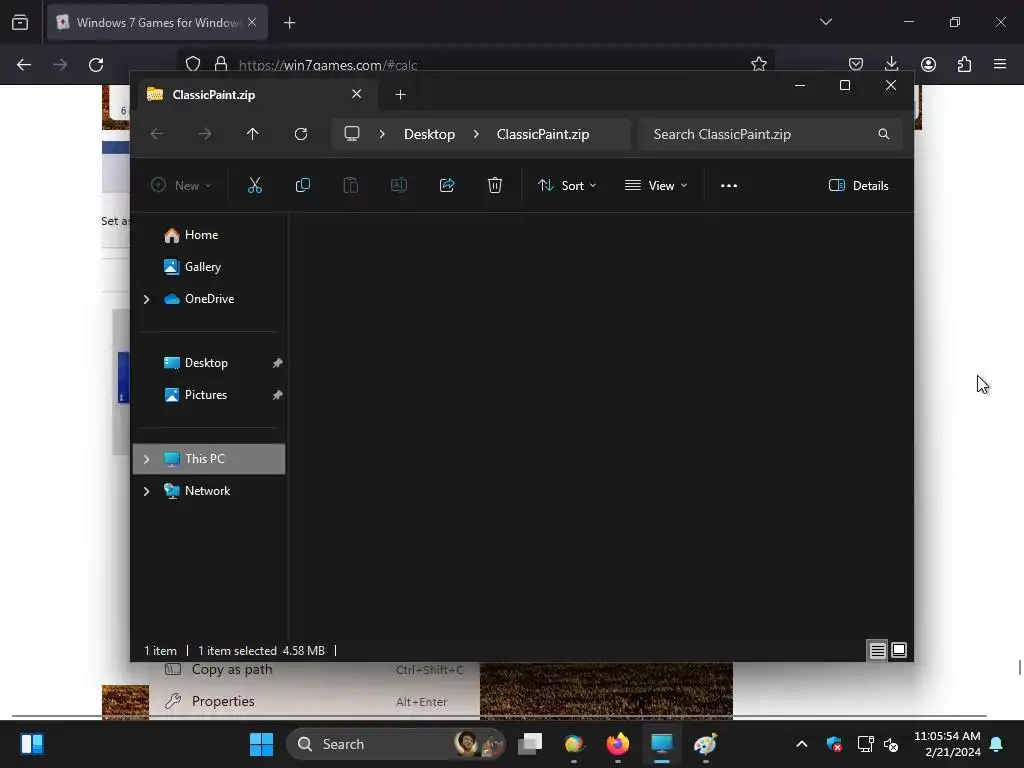The image size is (1024, 768).
Task: Click chevron after PC icon in address bar
Action: [x=382, y=134]
